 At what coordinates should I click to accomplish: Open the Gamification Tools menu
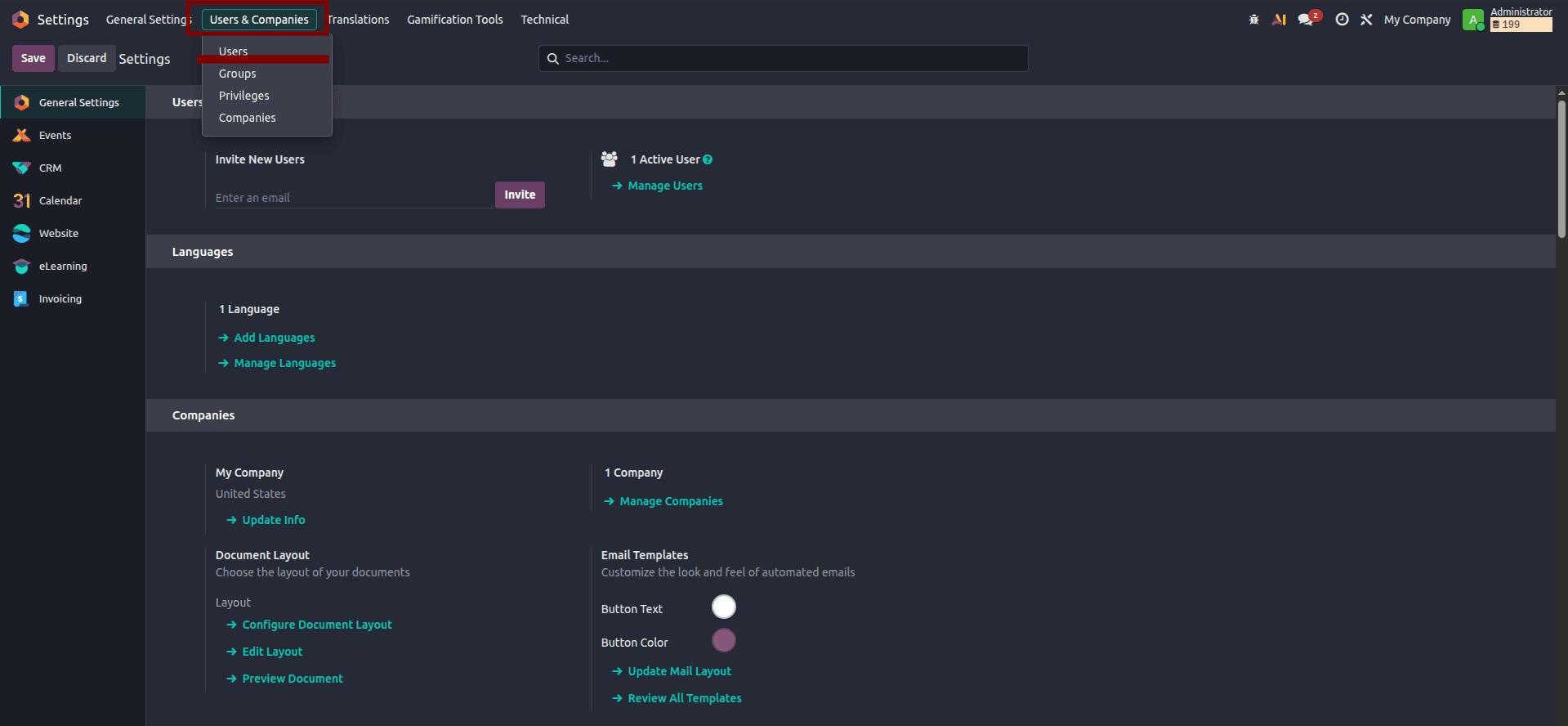tap(455, 20)
